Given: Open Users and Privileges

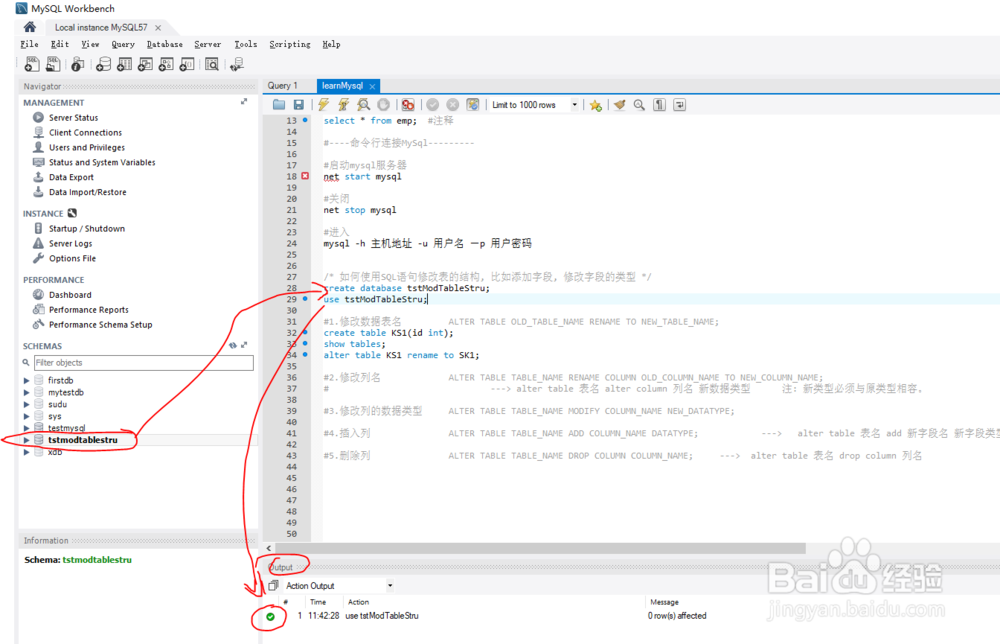Looking at the screenshot, I should coord(87,147).
